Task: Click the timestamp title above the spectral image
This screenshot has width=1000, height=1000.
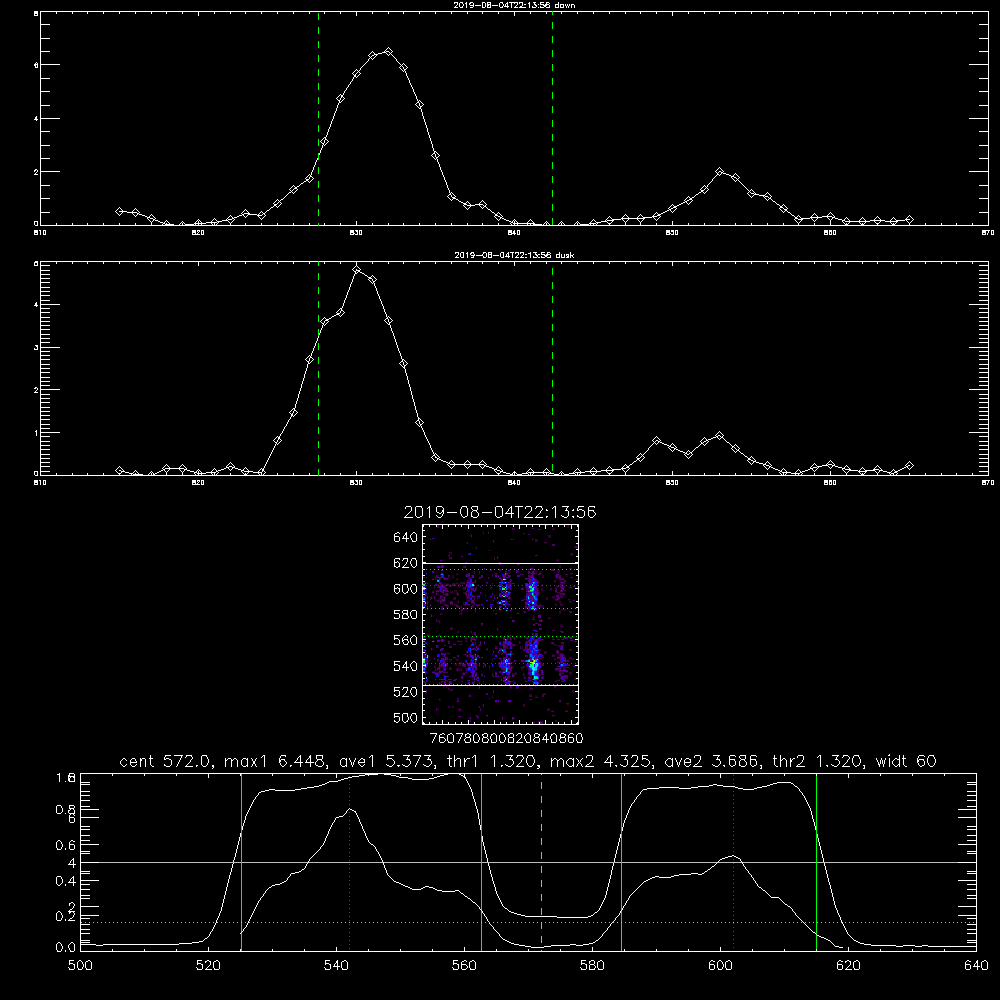Action: click(x=500, y=512)
